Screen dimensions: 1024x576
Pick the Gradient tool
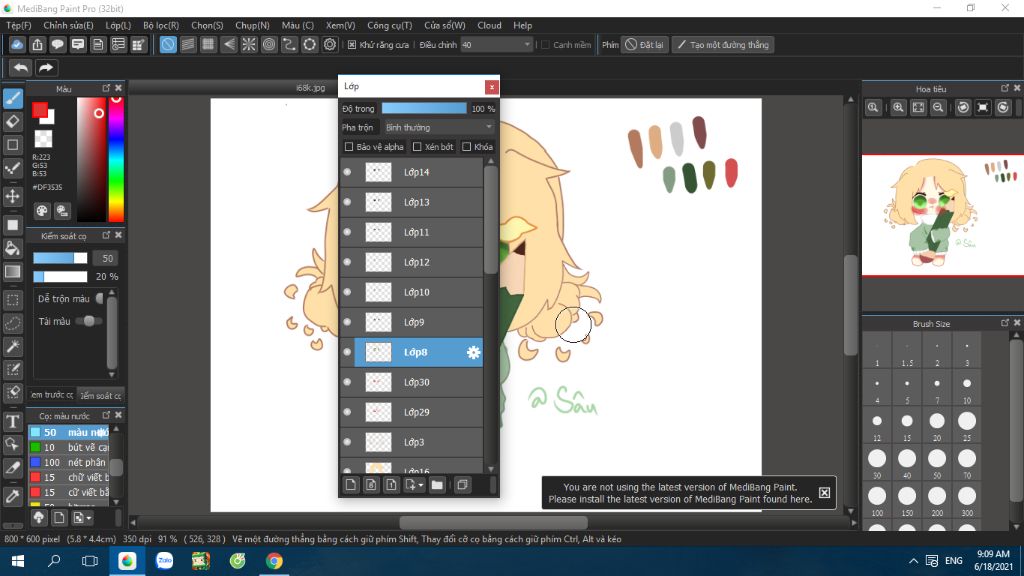[x=12, y=272]
